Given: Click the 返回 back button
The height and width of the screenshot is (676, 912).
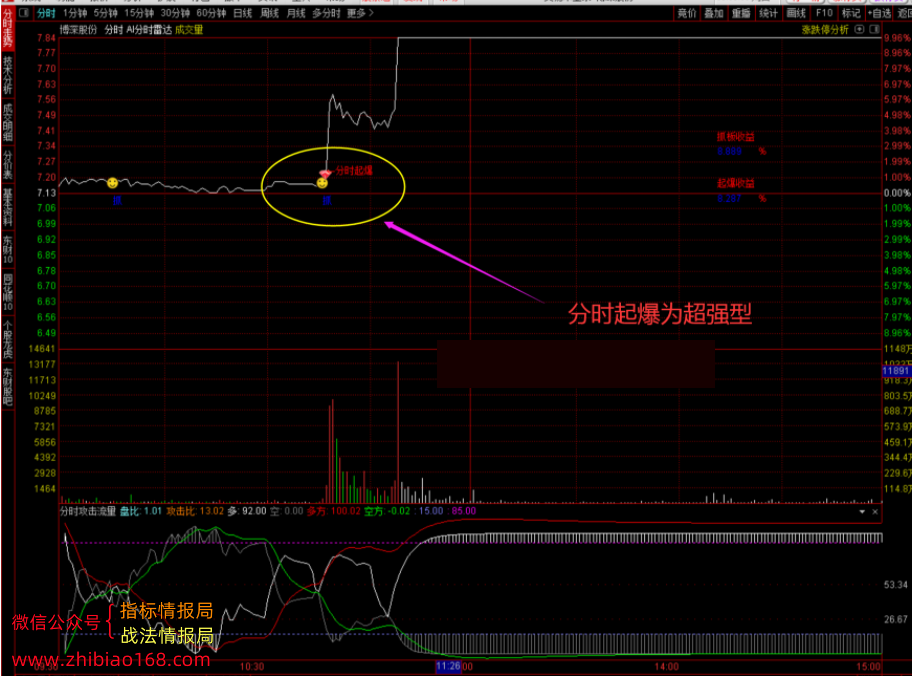Looking at the screenshot, I should [x=904, y=13].
